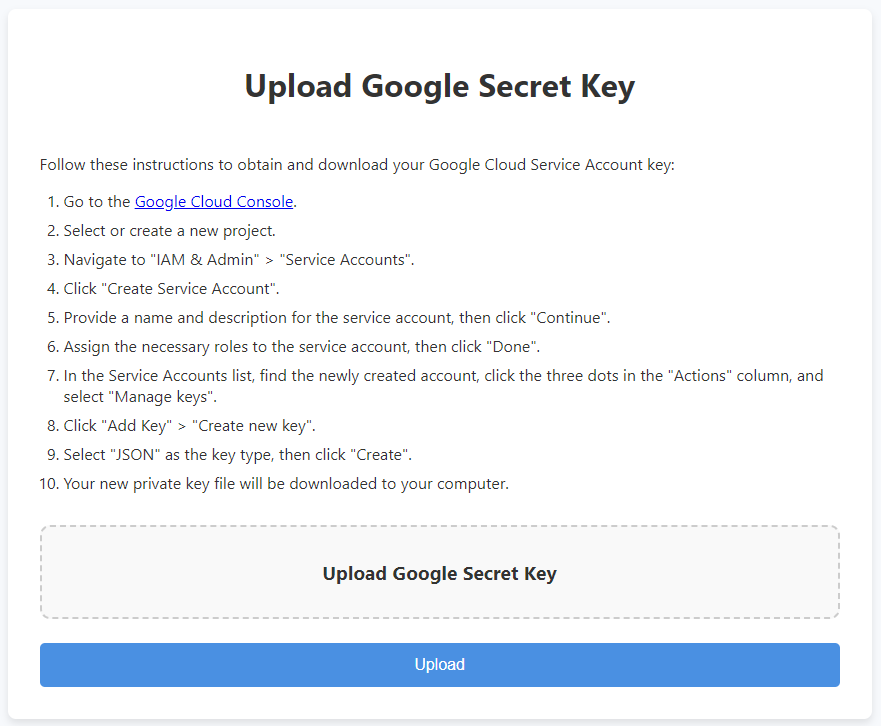Click the dashed Upload Google Secret Key dropzone
The height and width of the screenshot is (726, 881).
pos(439,573)
